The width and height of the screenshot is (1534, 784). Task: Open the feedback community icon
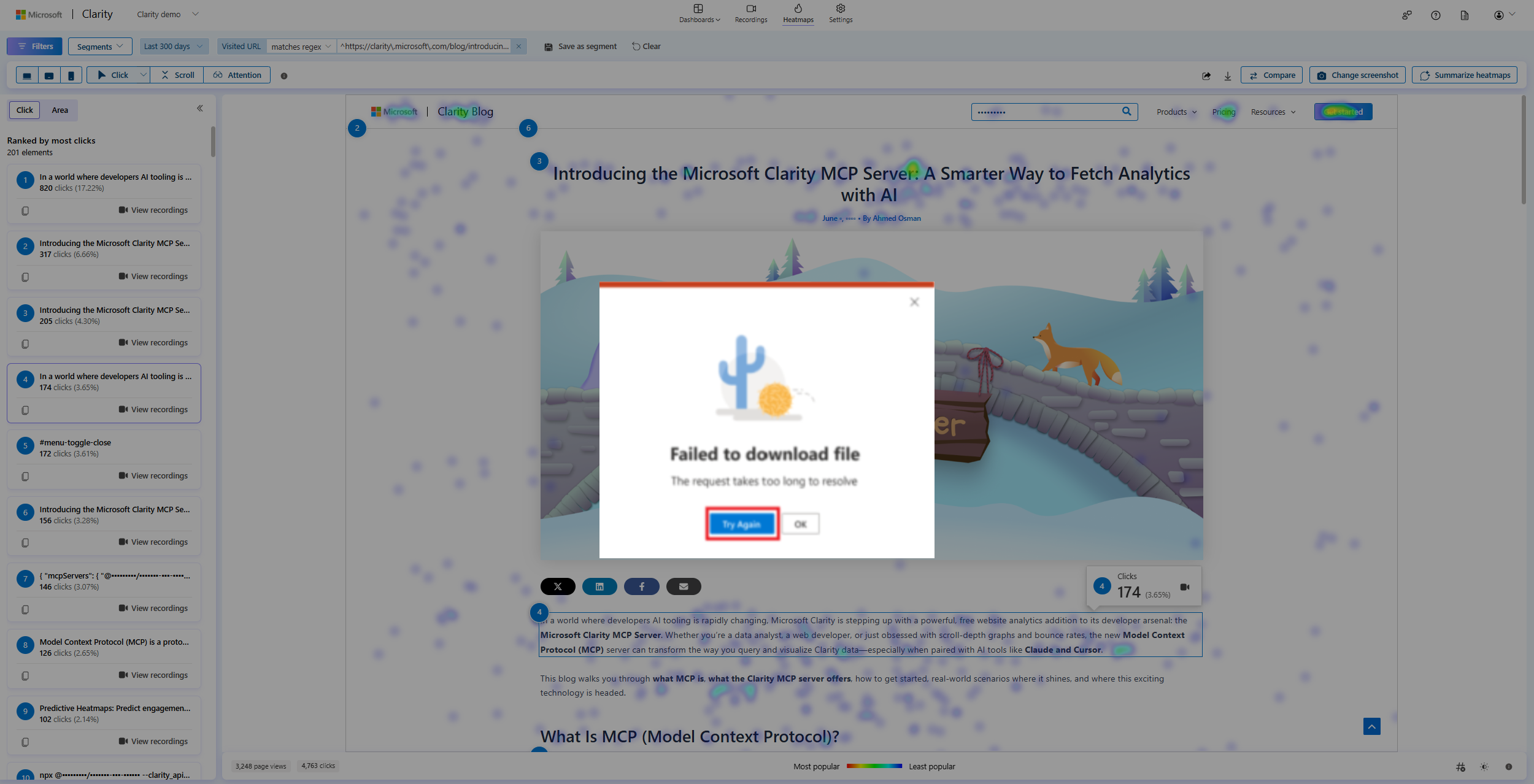[x=1407, y=15]
